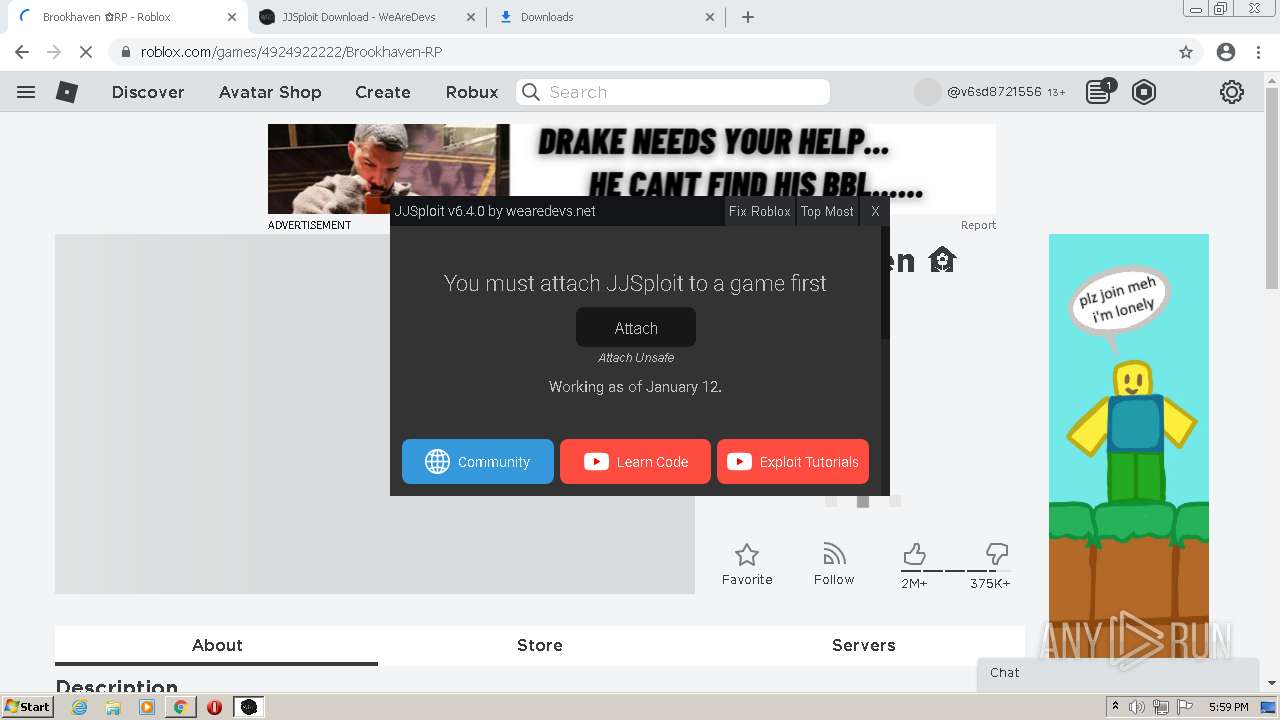Image resolution: width=1280 pixels, height=720 pixels.
Task: Like the game with thumbs up
Action: pyautogui.click(x=914, y=554)
